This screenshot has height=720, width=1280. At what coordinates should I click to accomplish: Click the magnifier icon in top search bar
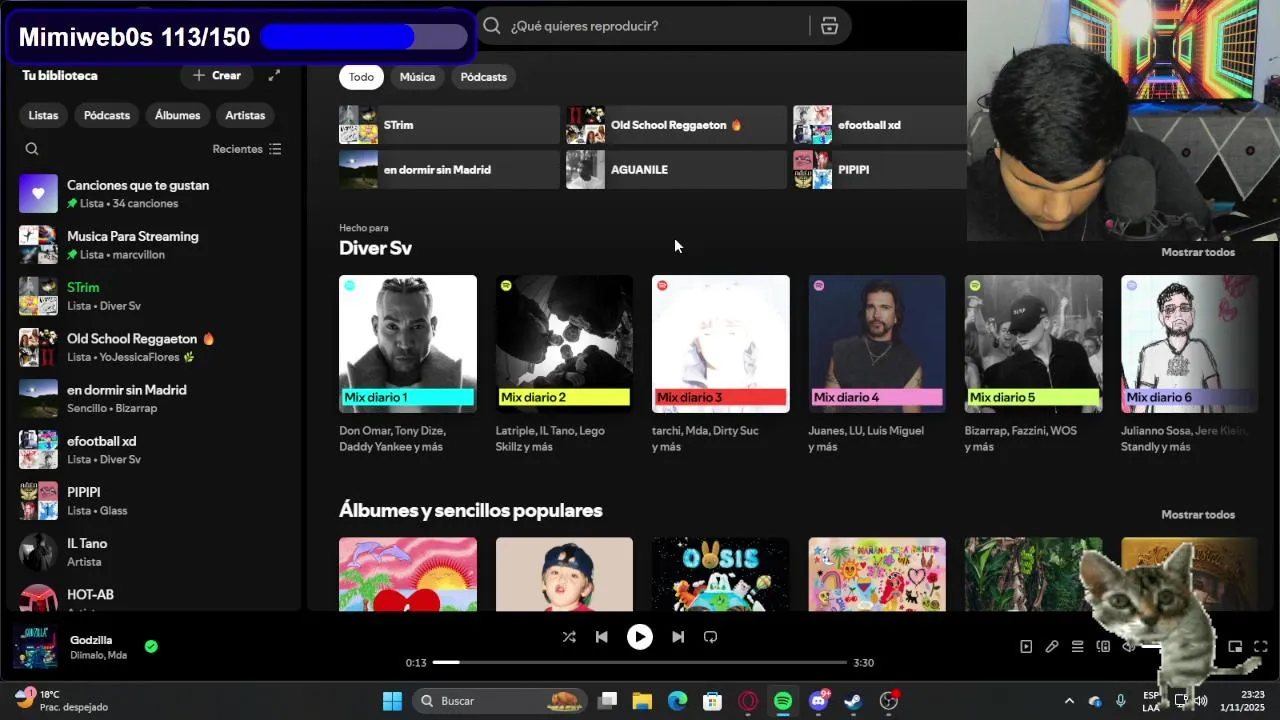coord(492,26)
